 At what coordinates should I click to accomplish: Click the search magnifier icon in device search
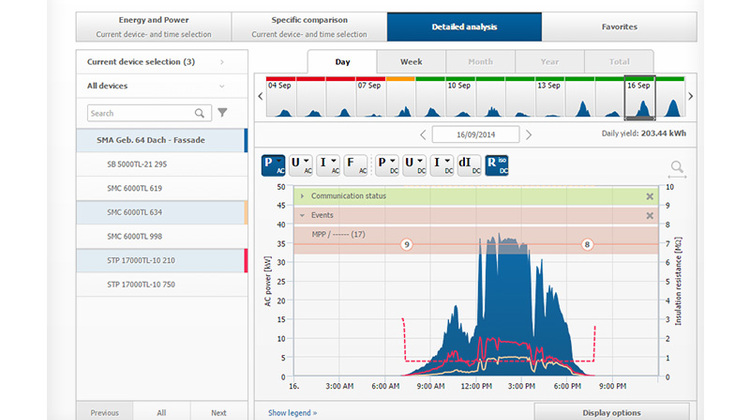(x=199, y=113)
